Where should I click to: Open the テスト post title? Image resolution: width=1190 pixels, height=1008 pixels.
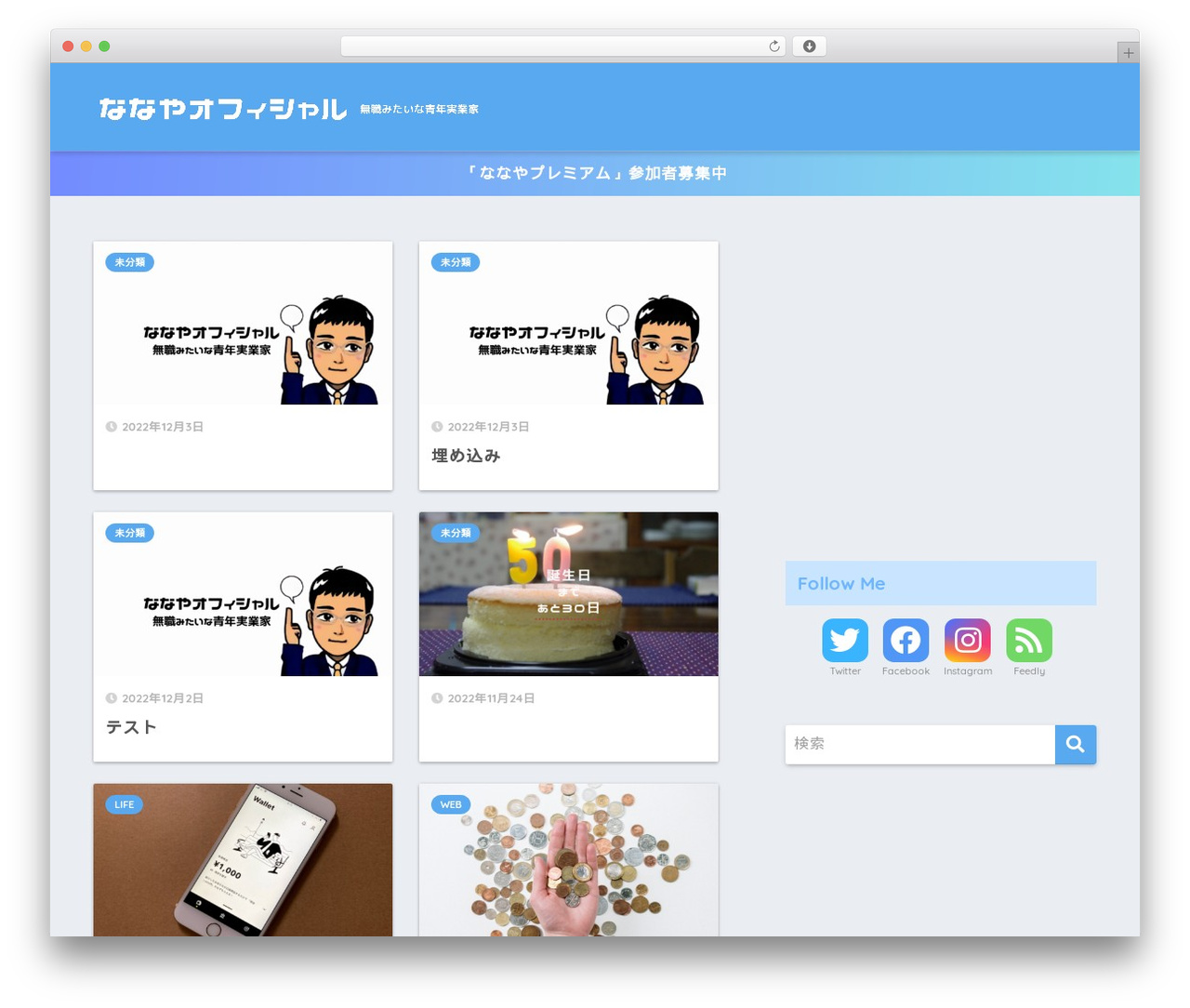point(131,727)
